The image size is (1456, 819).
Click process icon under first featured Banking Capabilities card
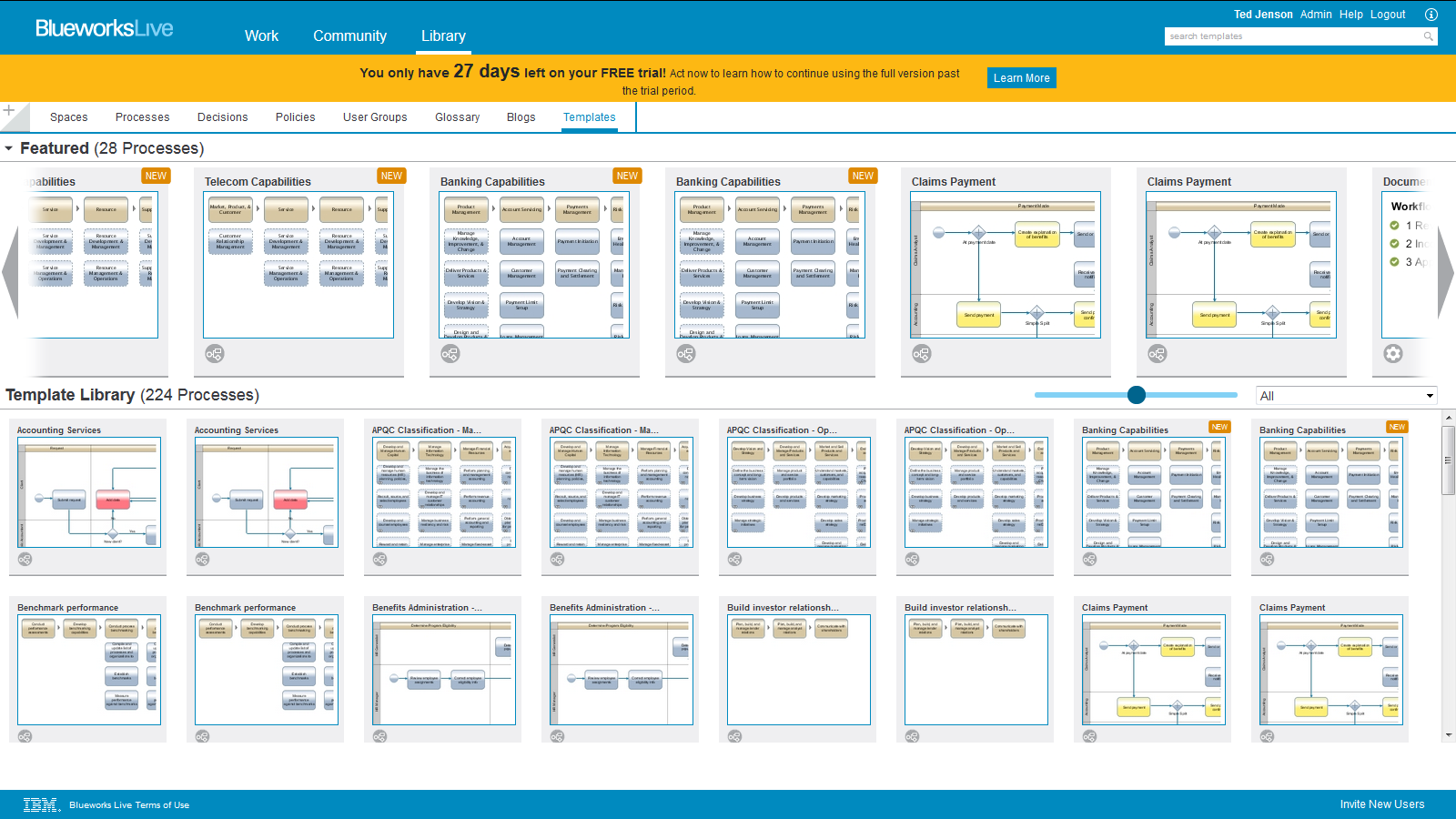tap(450, 354)
